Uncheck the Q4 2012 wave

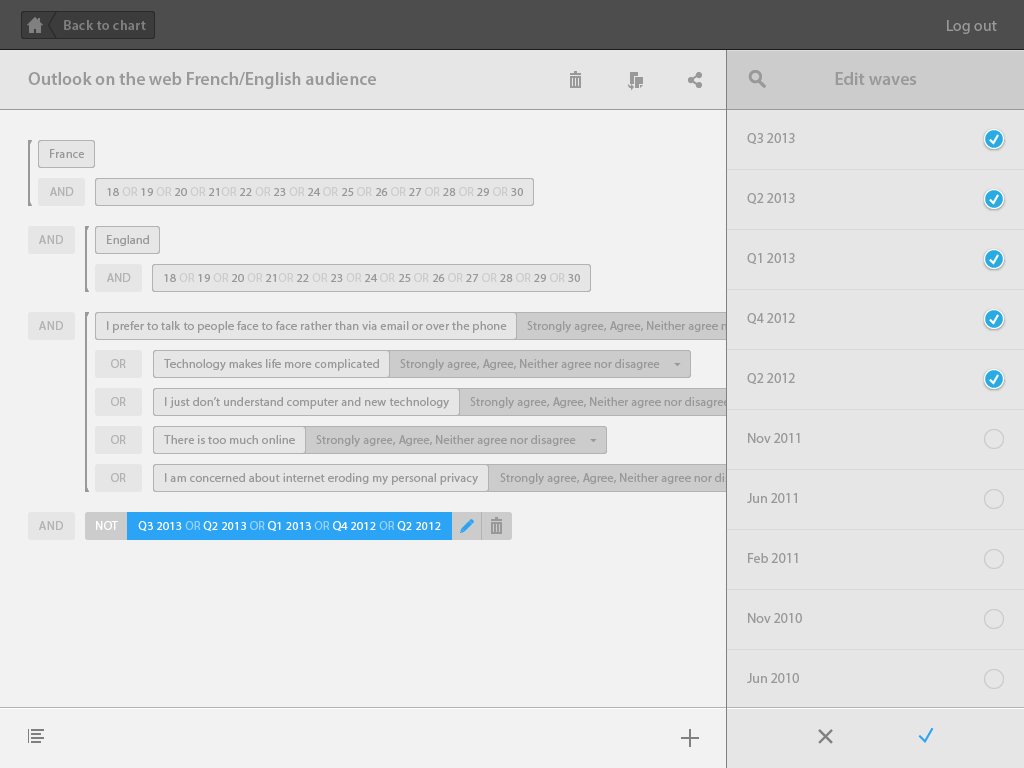click(x=993, y=319)
